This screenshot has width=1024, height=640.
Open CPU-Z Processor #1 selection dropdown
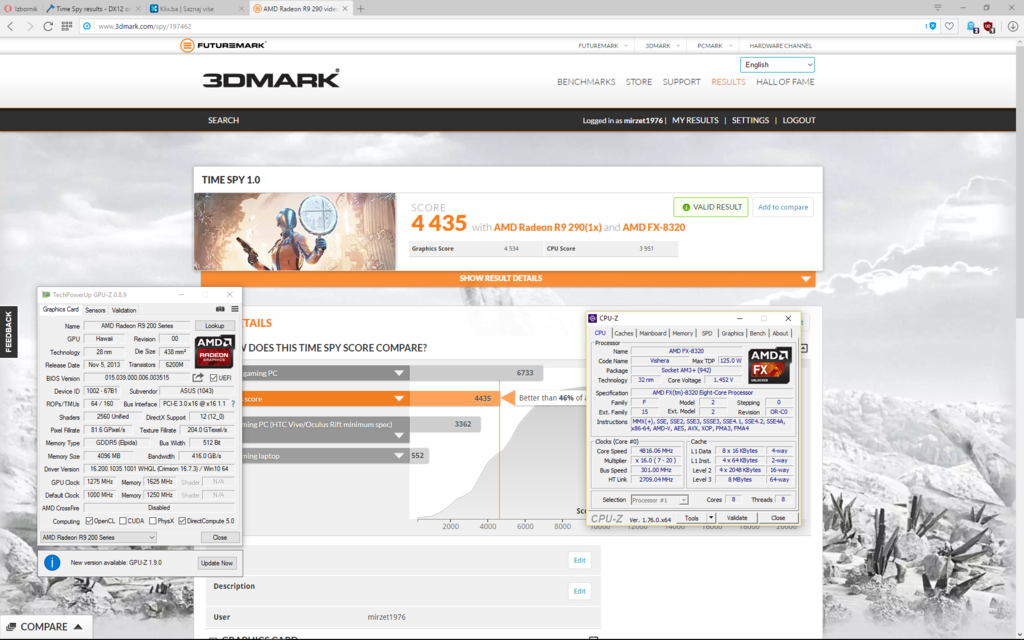[x=659, y=500]
